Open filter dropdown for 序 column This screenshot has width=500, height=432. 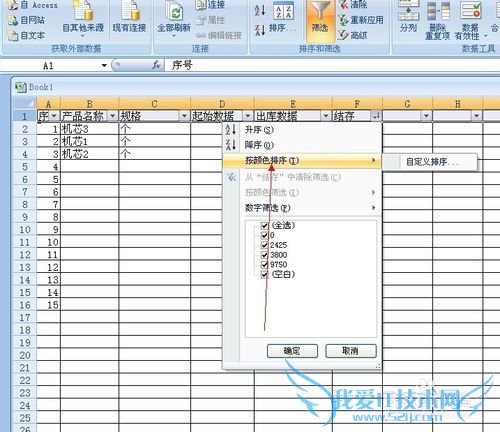54,116
